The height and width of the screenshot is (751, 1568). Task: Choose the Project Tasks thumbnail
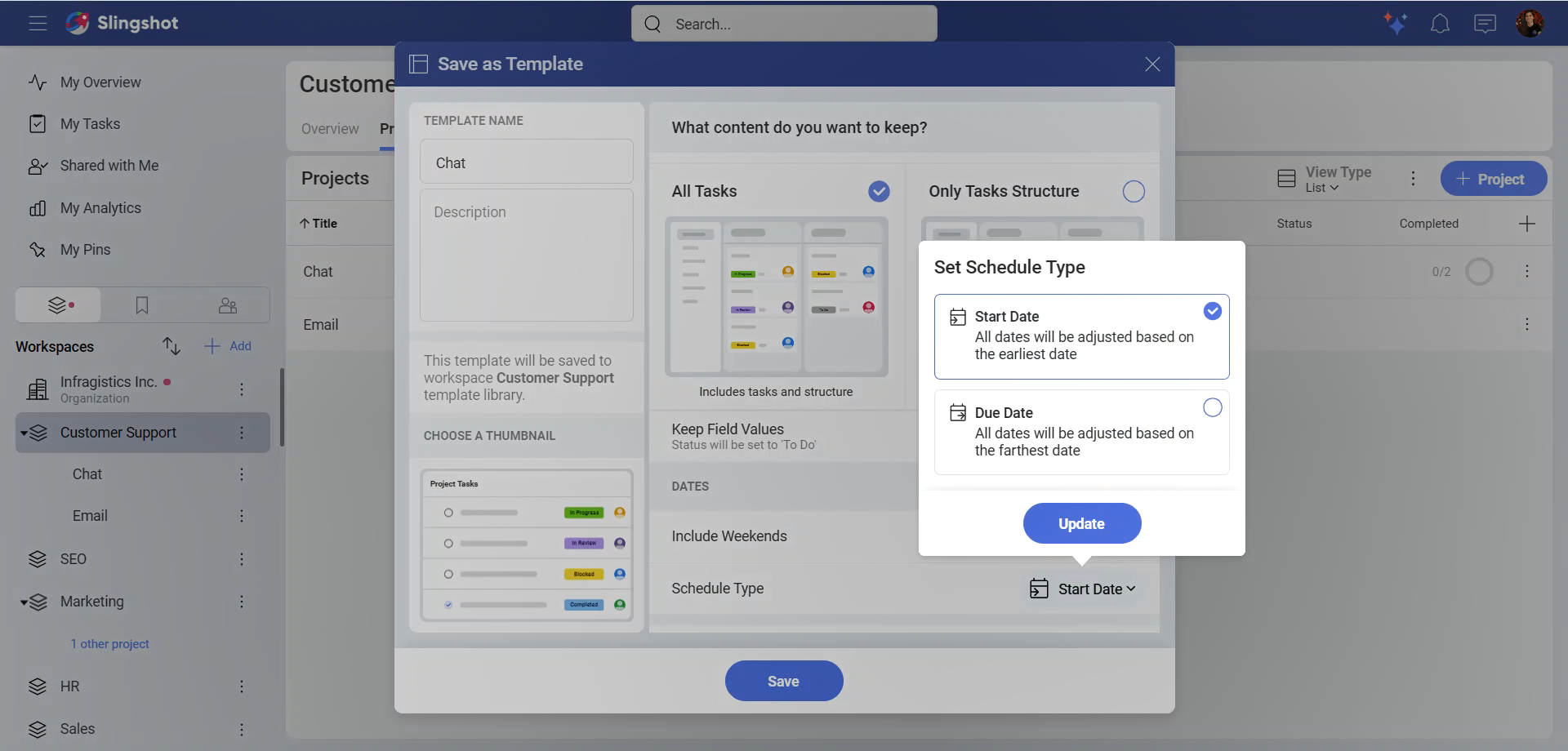(527, 545)
